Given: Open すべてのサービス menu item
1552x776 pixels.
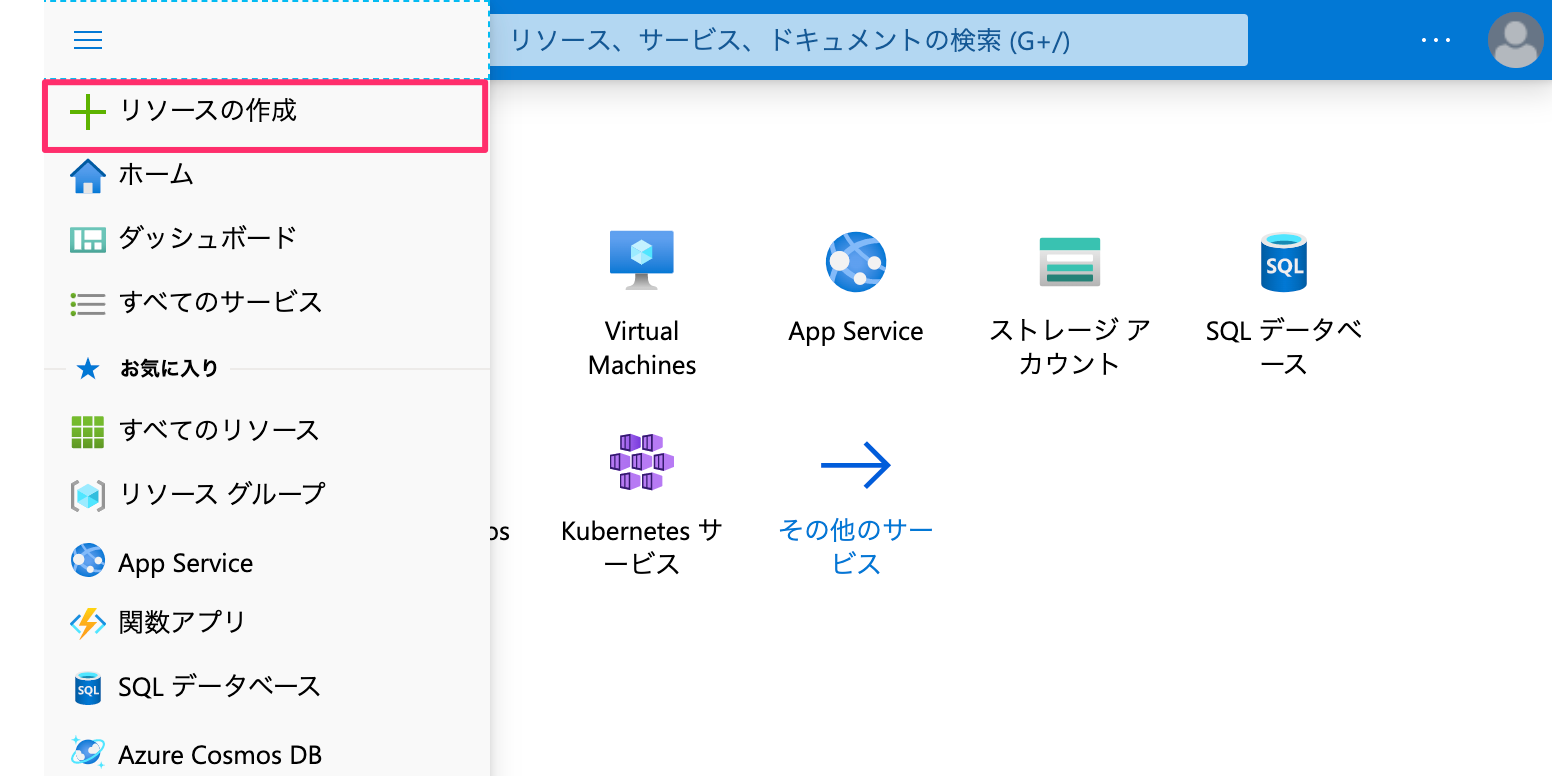Looking at the screenshot, I should [x=220, y=302].
